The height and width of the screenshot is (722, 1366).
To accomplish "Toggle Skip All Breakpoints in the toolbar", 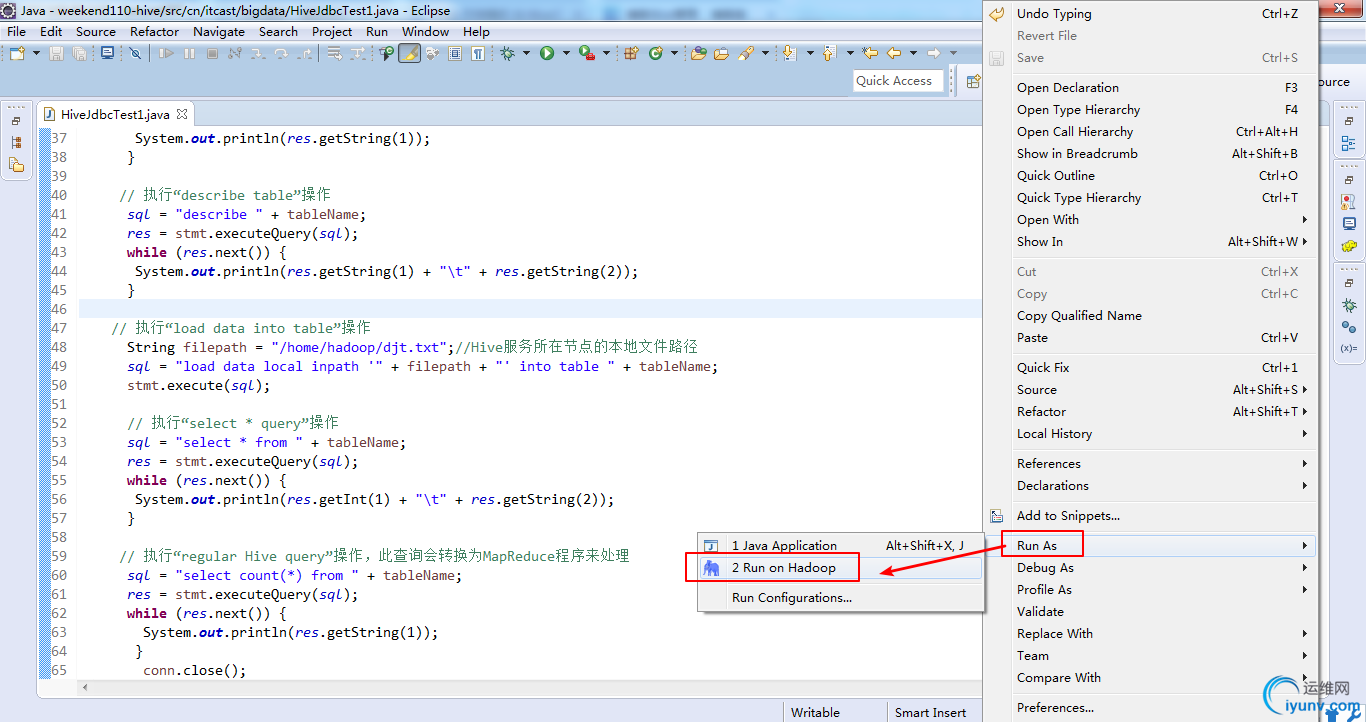I will tap(135, 53).
